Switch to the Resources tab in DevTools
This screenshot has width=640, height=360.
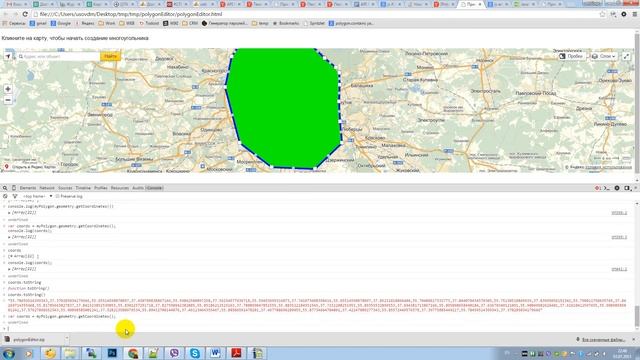(x=120, y=188)
